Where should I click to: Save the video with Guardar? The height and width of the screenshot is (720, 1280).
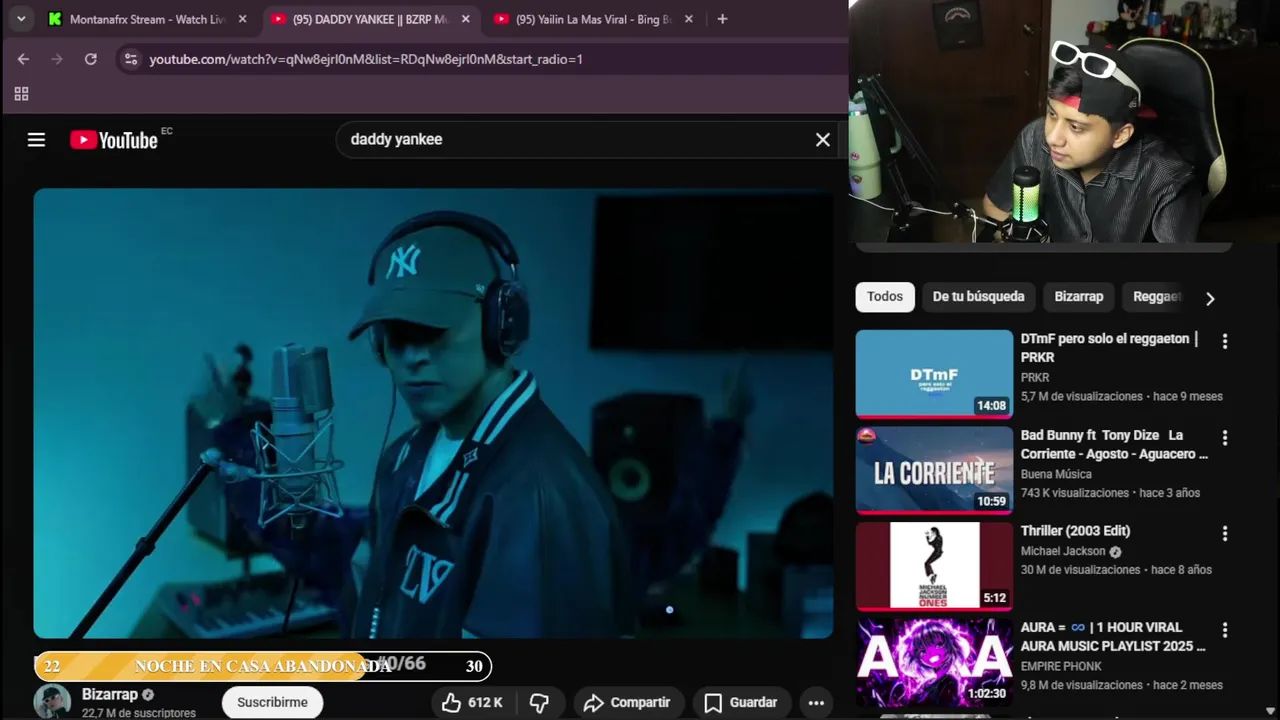pos(741,703)
